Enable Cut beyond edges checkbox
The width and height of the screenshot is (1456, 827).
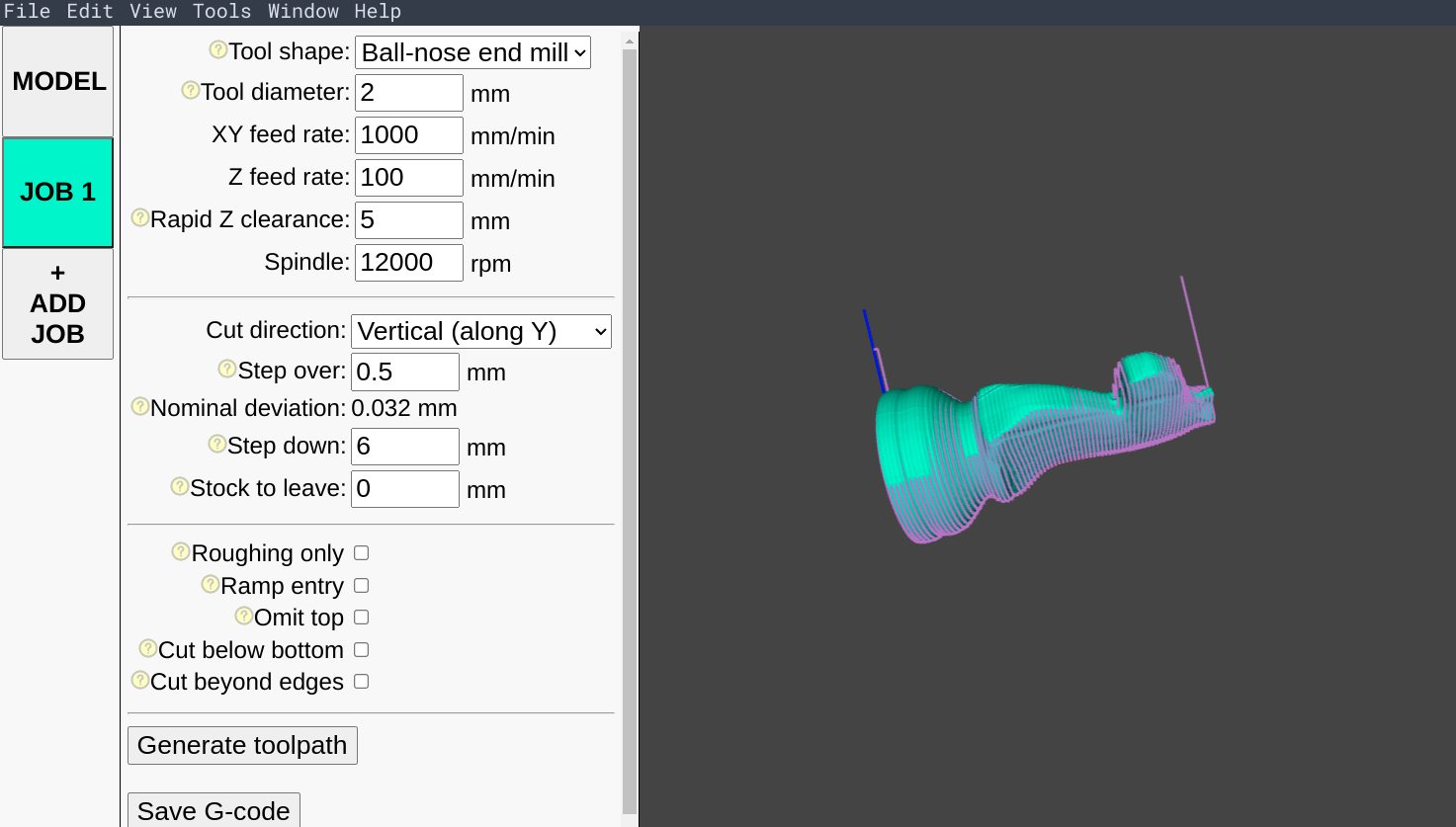(x=362, y=682)
